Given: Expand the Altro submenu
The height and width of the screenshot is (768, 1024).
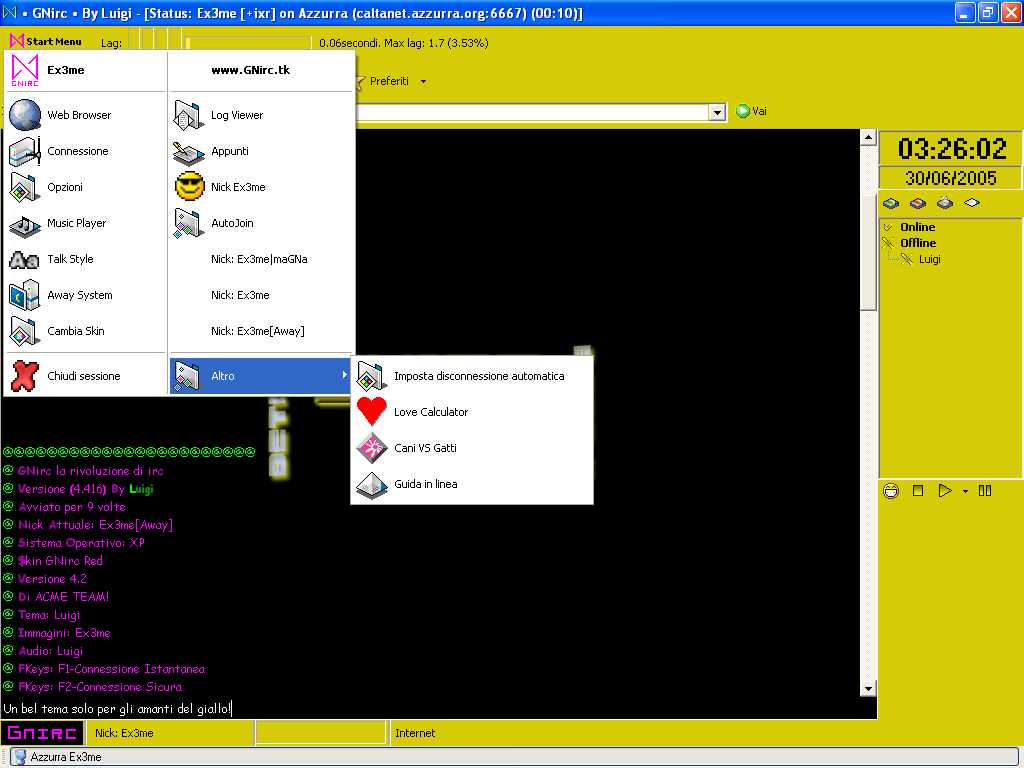Looking at the screenshot, I should point(260,376).
